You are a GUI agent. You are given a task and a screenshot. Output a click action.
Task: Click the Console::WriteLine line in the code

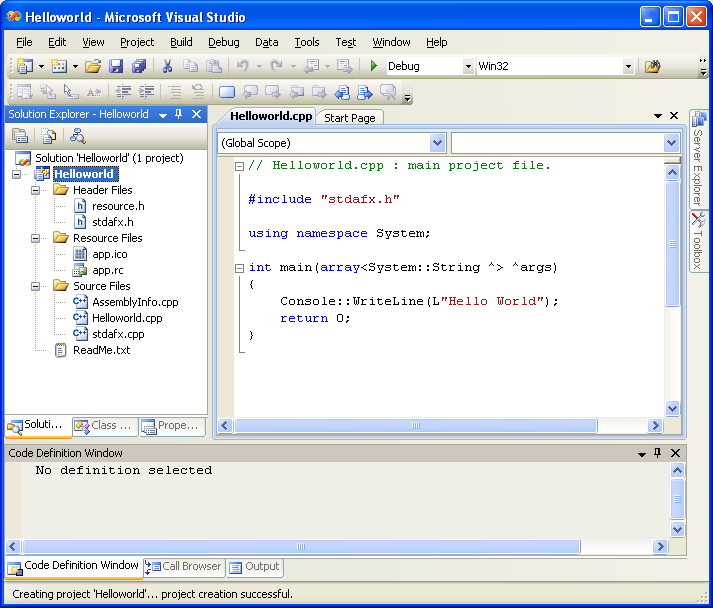click(419, 301)
